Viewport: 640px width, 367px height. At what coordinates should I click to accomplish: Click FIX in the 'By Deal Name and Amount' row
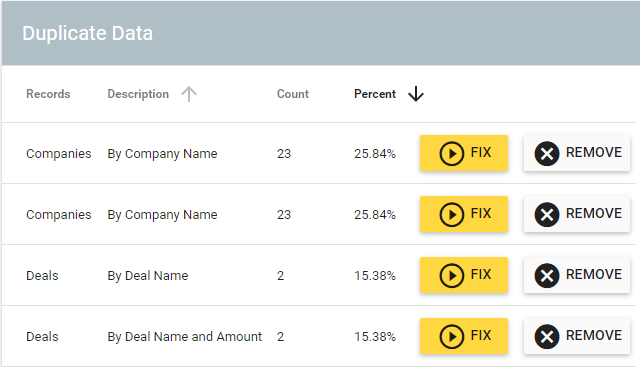[x=464, y=336]
